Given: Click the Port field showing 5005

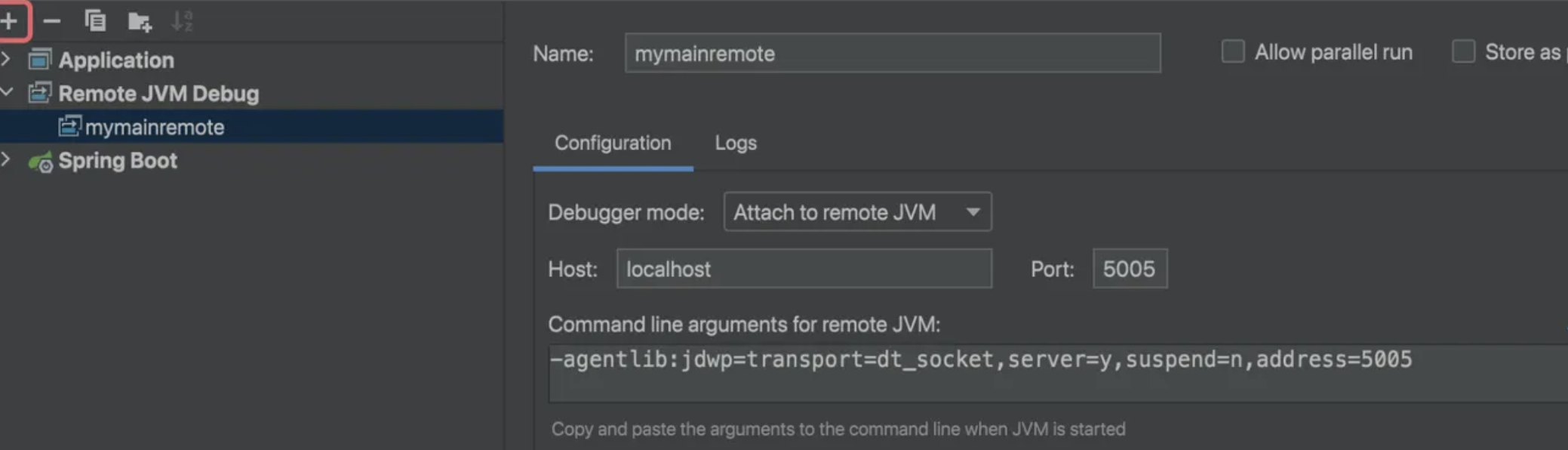Looking at the screenshot, I should [1129, 269].
